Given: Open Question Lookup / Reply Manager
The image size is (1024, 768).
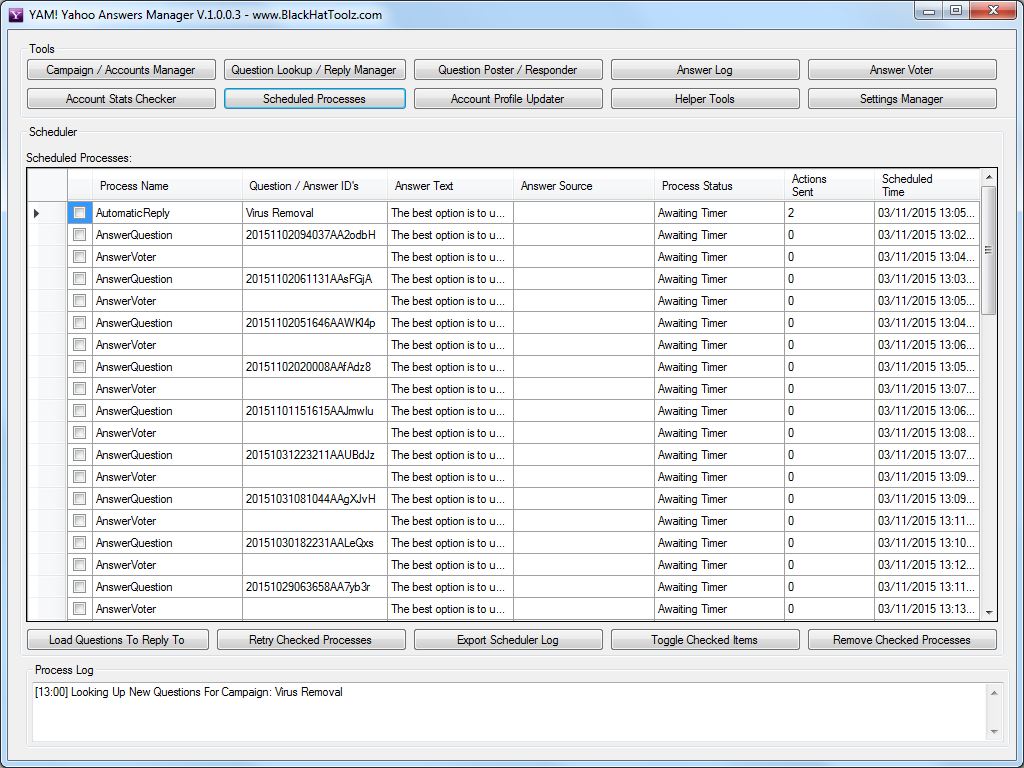Looking at the screenshot, I should coord(314,70).
